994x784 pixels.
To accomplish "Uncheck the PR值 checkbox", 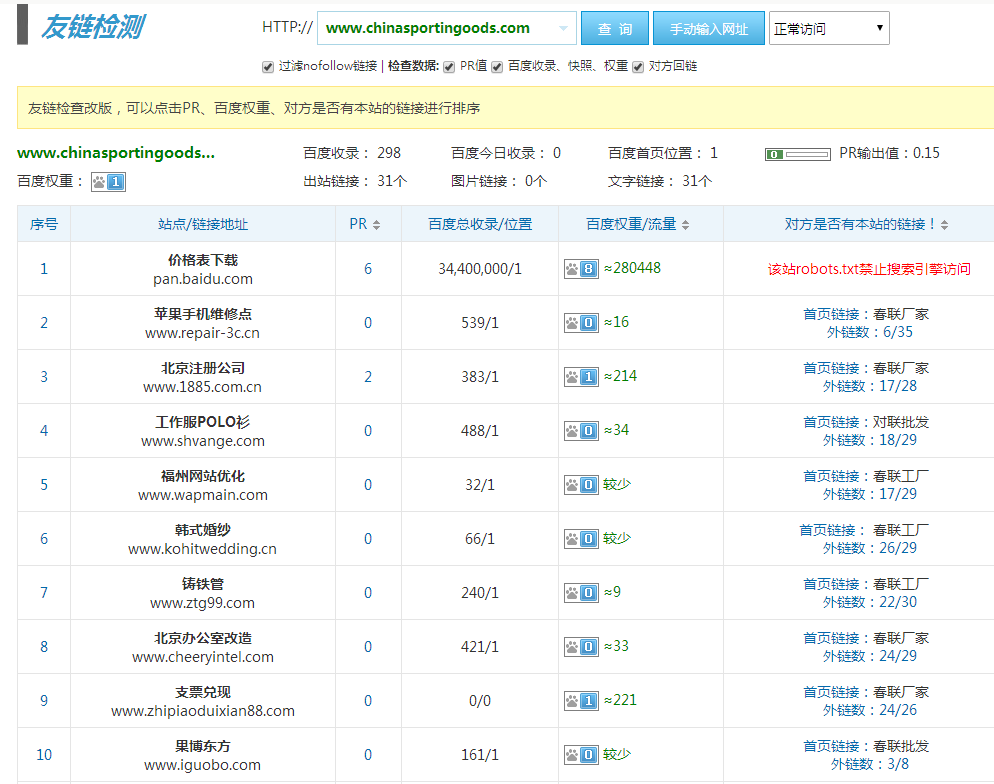I will pos(448,67).
